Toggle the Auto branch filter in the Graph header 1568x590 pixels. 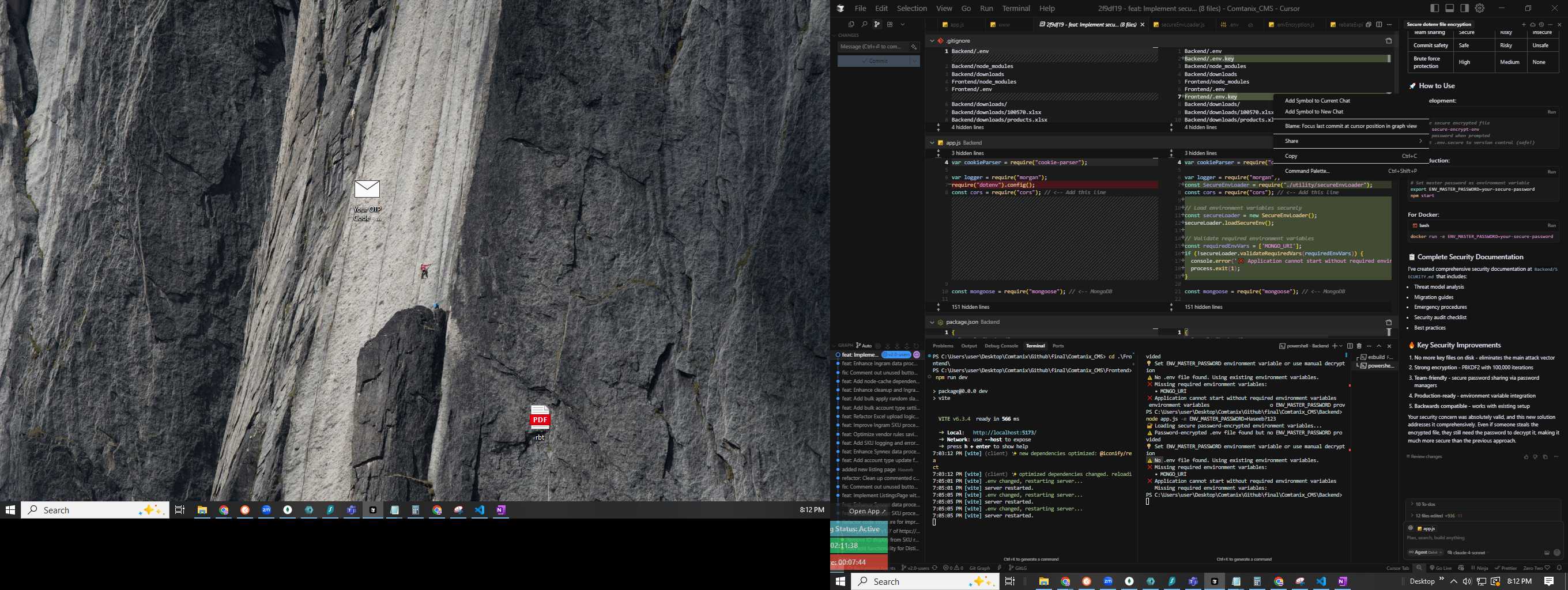[864, 346]
